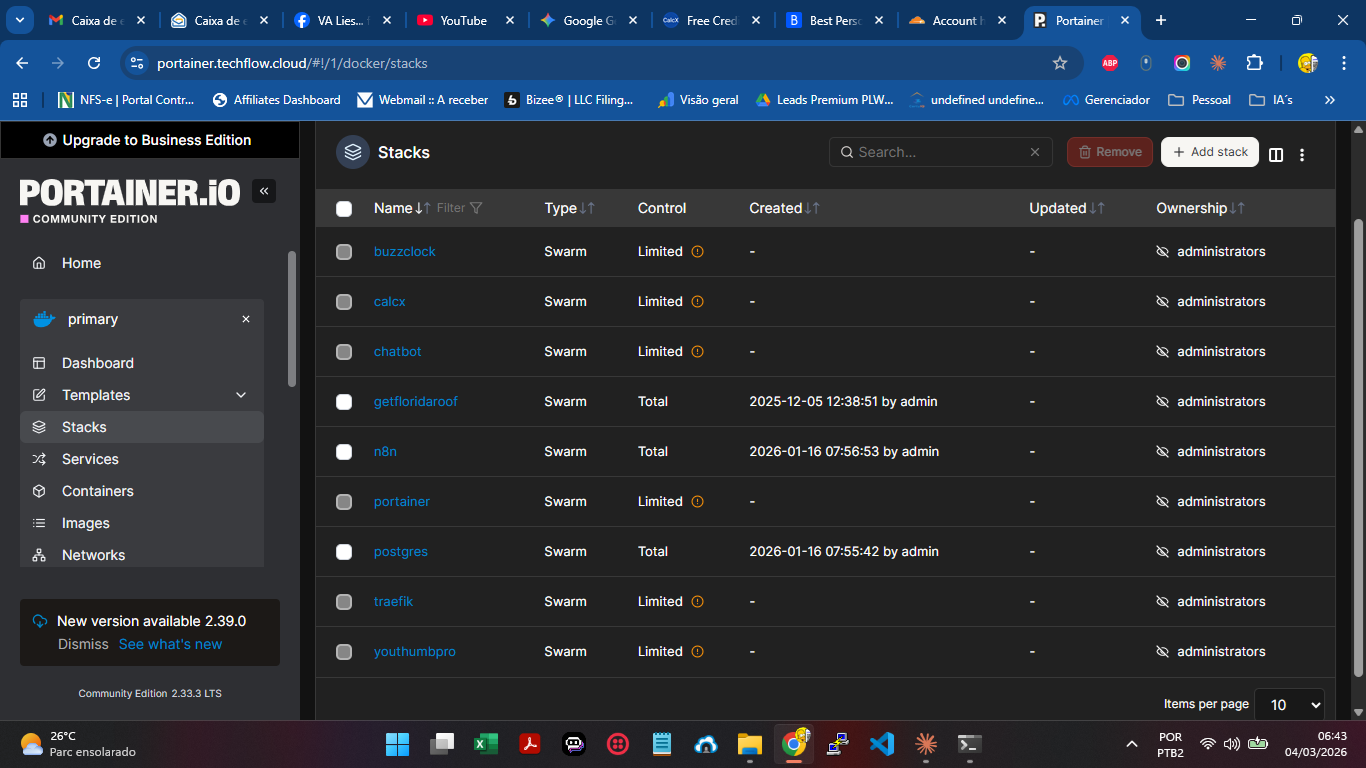This screenshot has width=1366, height=768.
Task: Click the Name column filter icon
Action: coord(476,208)
